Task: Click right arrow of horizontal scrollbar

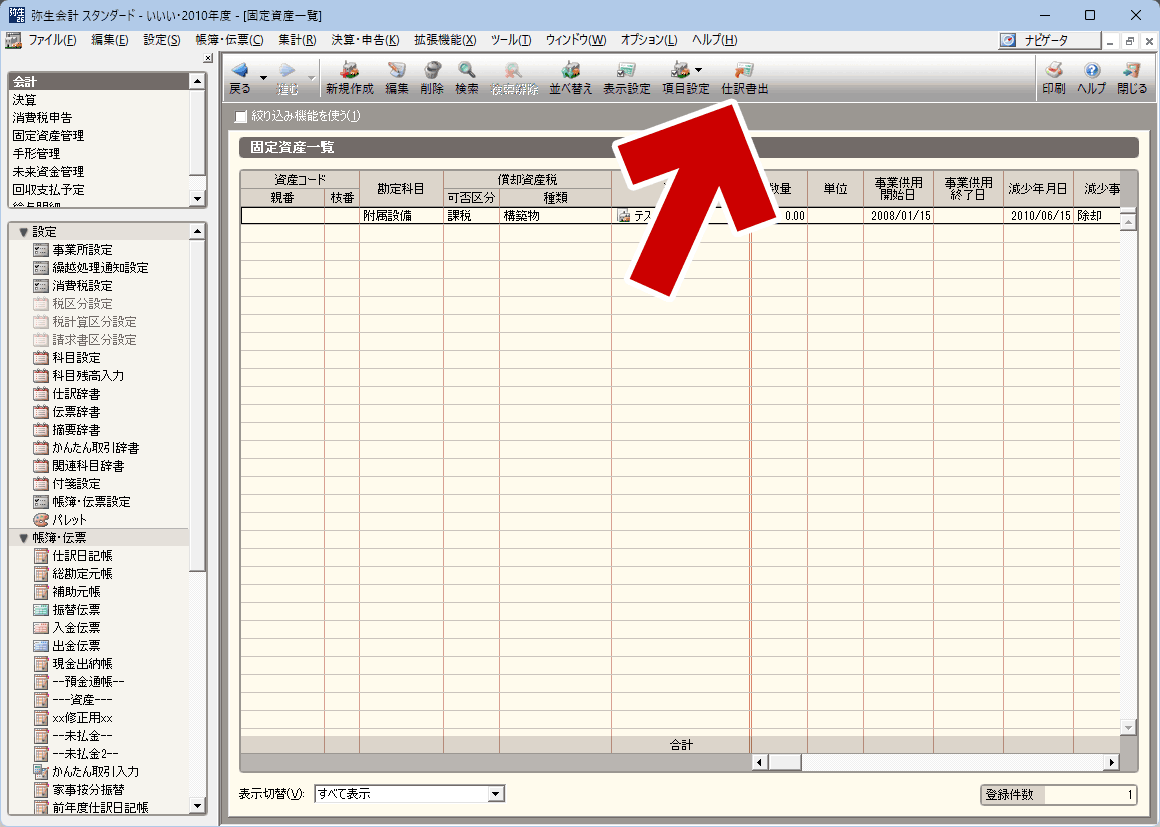Action: coord(1111,763)
